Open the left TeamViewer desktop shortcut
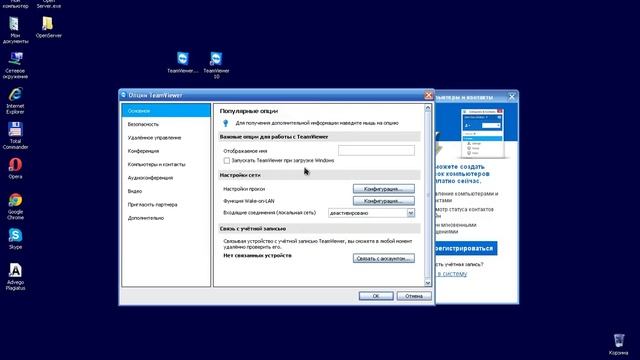 182,62
